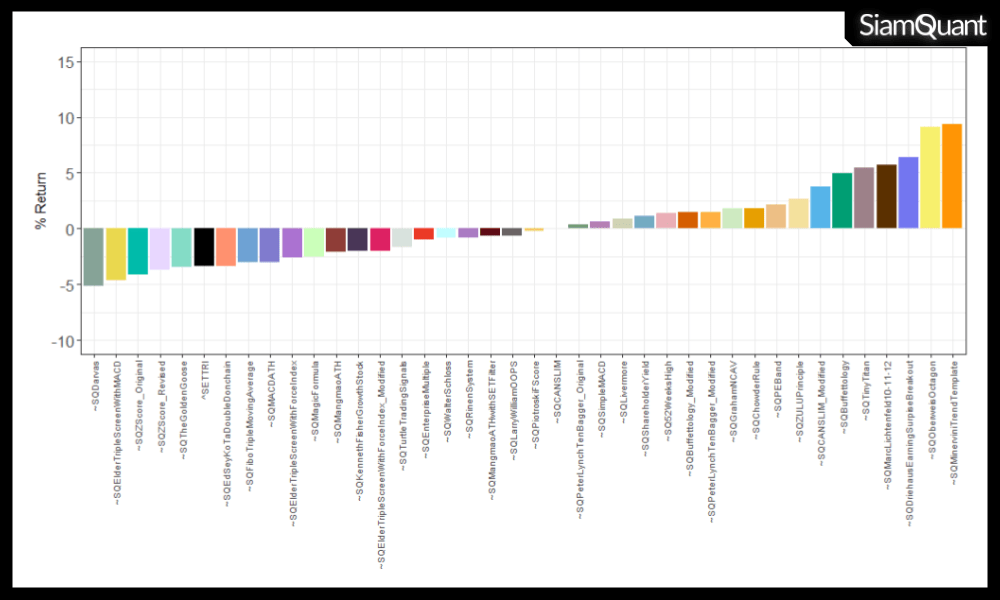Click the teal SQZScore_Original bar
The height and width of the screenshot is (600, 1000).
tap(137, 251)
